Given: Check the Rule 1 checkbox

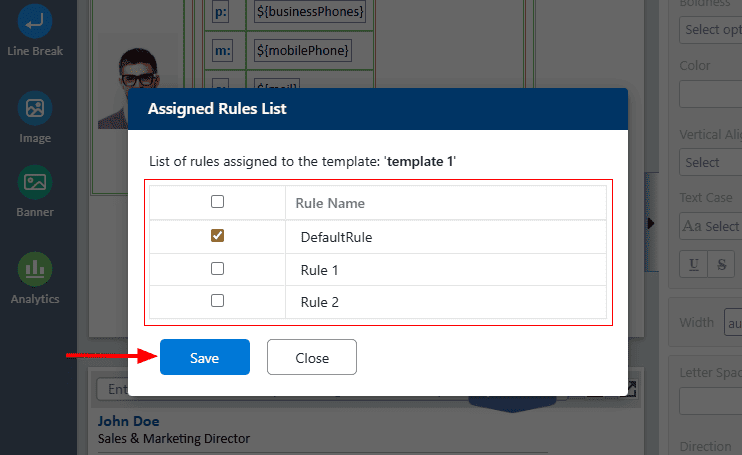Looking at the screenshot, I should pos(217,269).
